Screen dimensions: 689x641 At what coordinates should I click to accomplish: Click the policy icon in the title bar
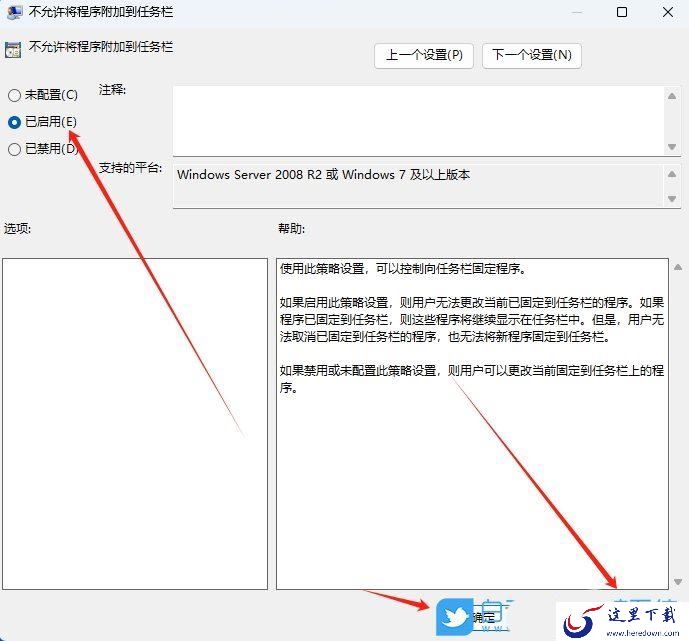point(14,12)
